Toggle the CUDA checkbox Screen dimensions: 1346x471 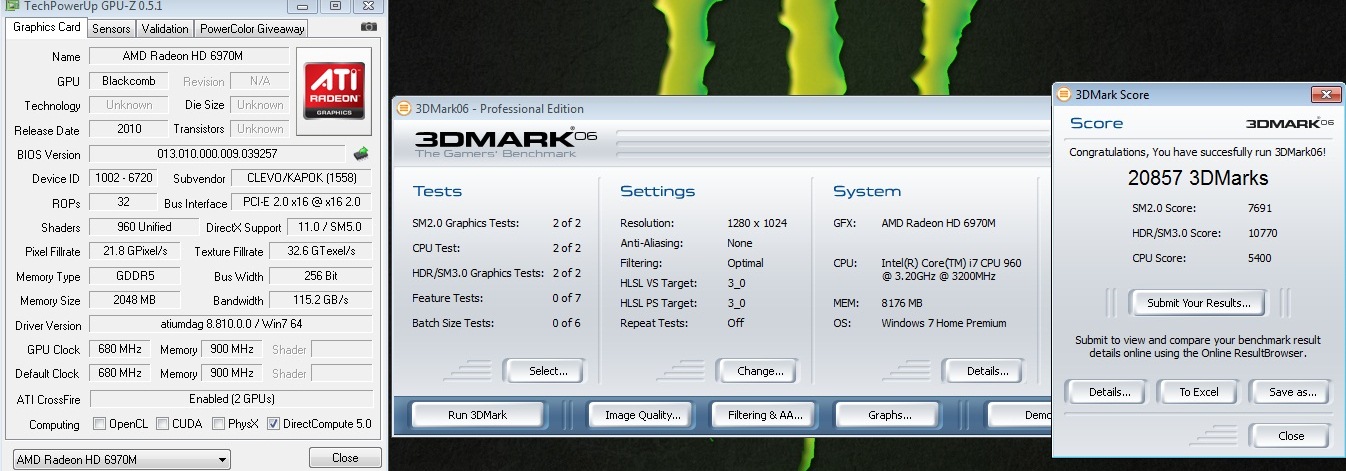(x=160, y=424)
